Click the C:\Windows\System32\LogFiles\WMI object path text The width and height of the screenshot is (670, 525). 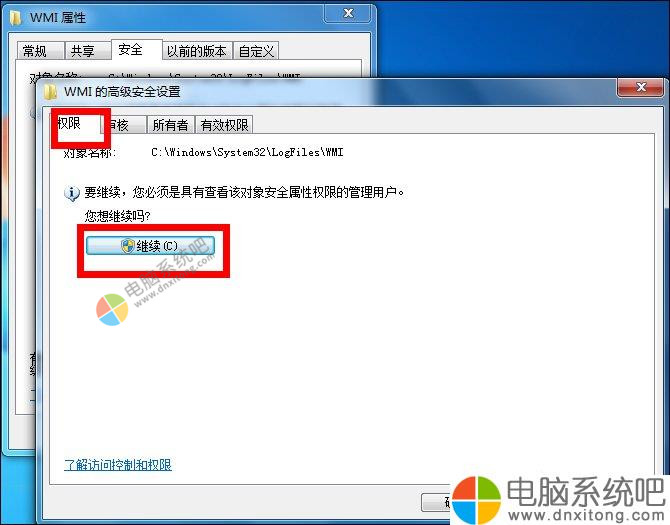[247, 152]
